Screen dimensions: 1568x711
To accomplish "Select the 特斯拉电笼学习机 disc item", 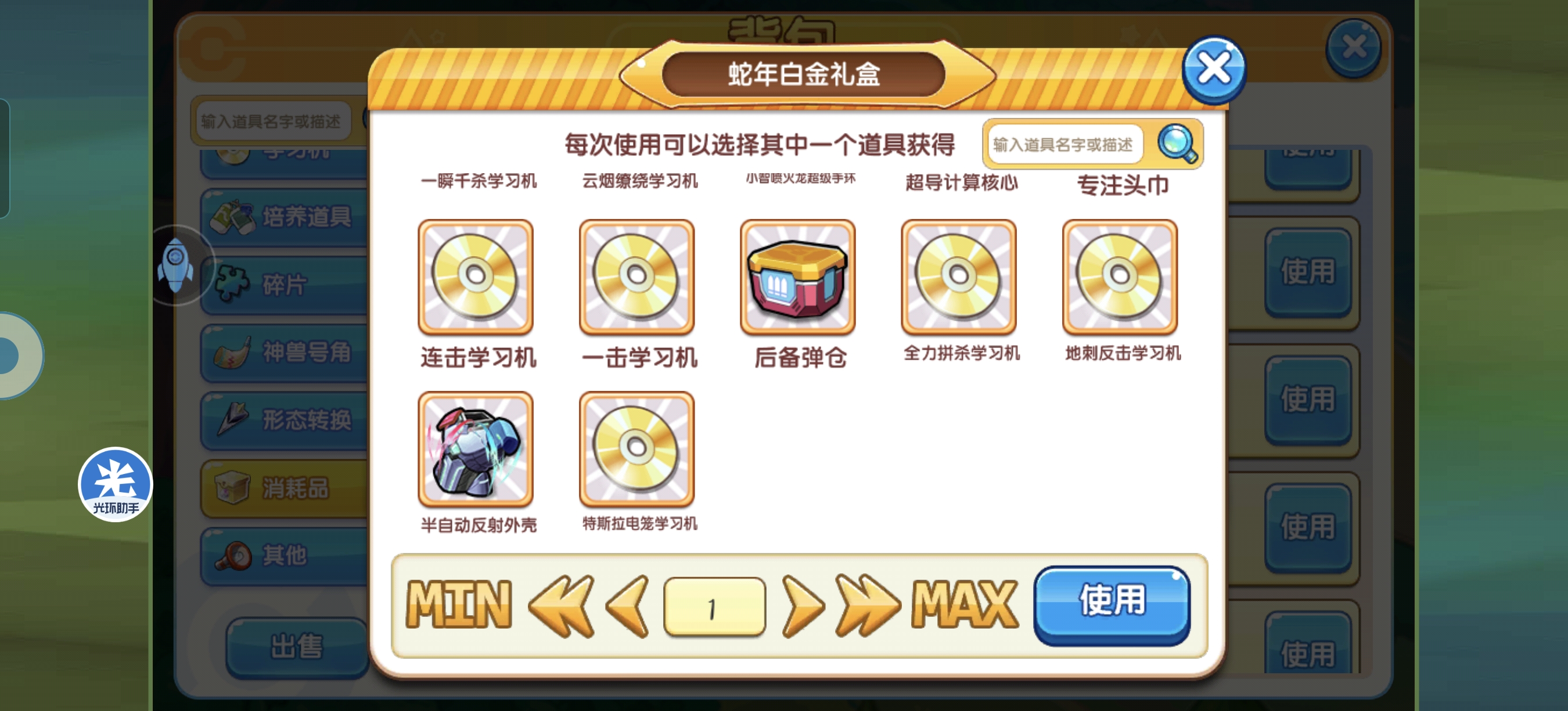I will tap(636, 448).
